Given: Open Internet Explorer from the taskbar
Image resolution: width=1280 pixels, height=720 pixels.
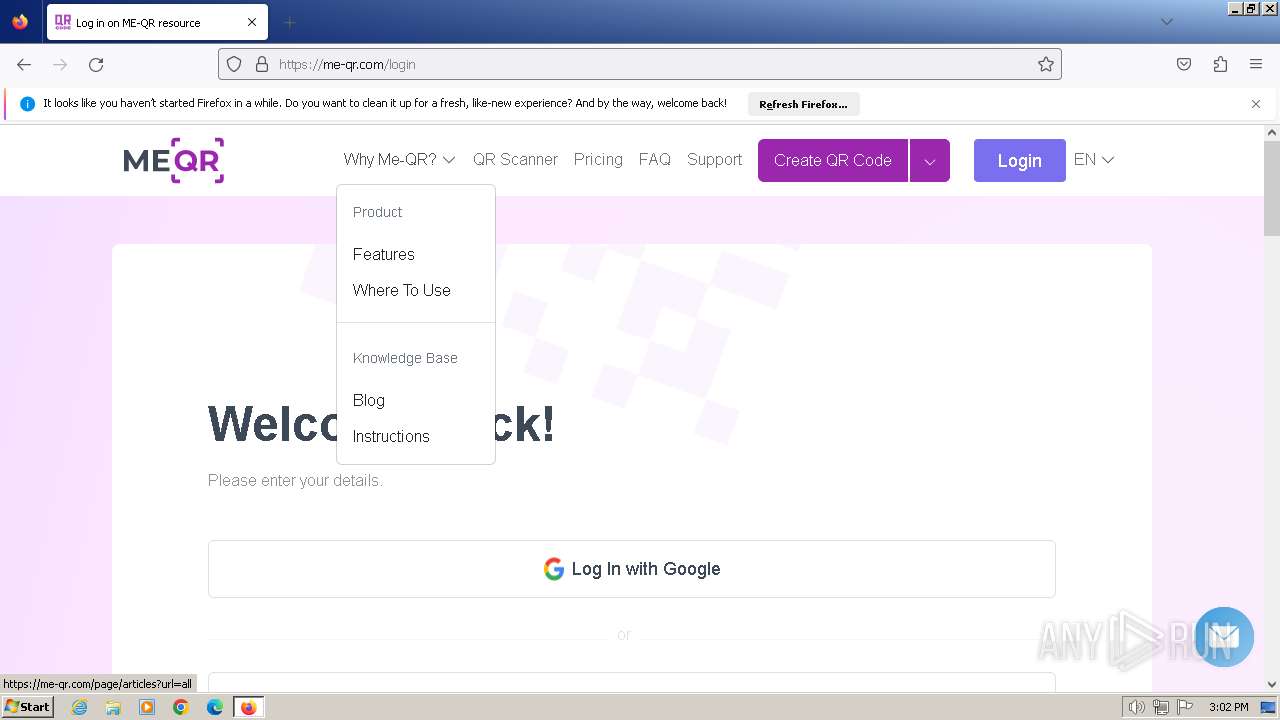Looking at the screenshot, I should point(80,707).
